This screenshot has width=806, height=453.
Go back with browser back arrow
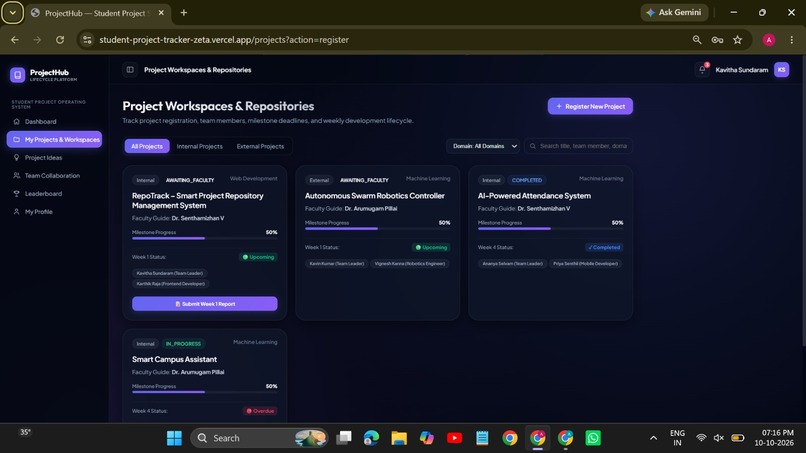click(15, 40)
